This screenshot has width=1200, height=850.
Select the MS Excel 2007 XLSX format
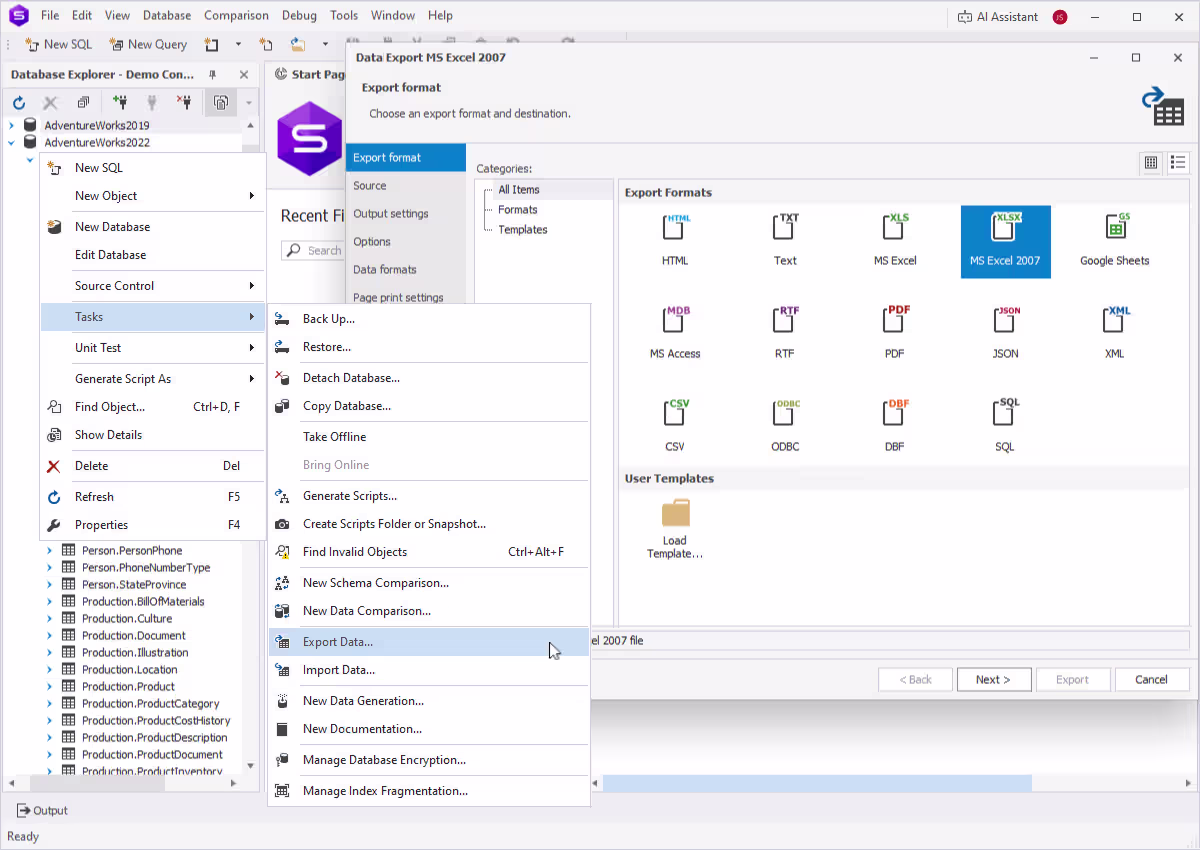coord(1005,241)
